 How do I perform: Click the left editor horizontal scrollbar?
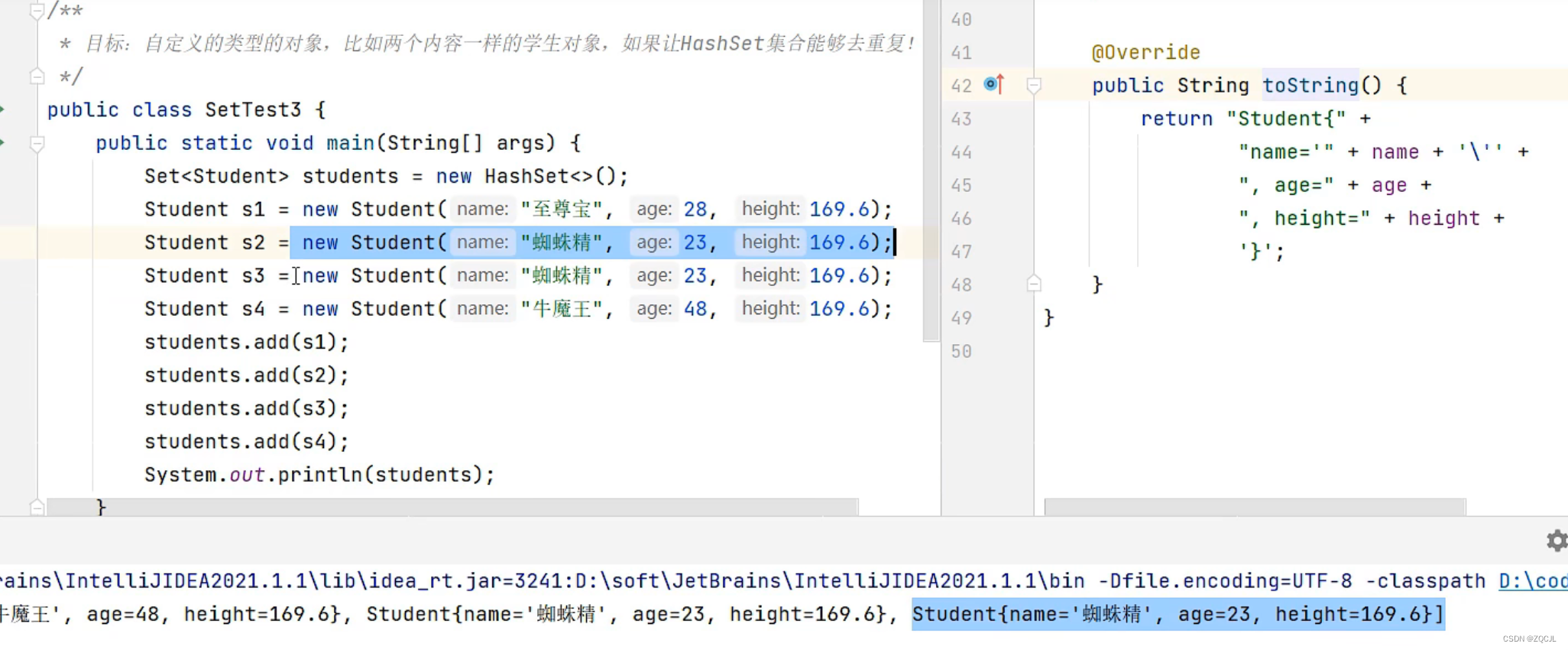pos(452,507)
